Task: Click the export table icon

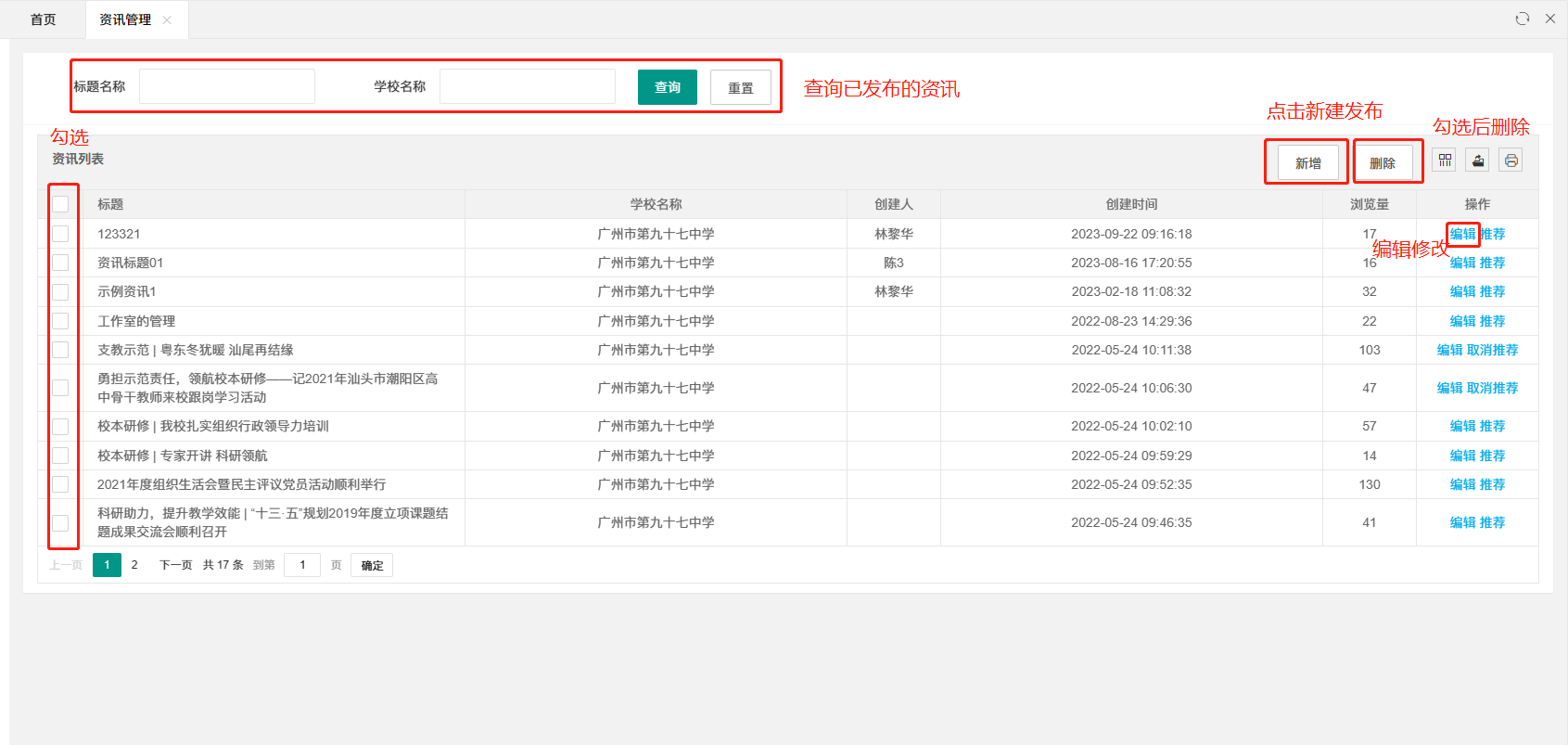Action: [1478, 161]
